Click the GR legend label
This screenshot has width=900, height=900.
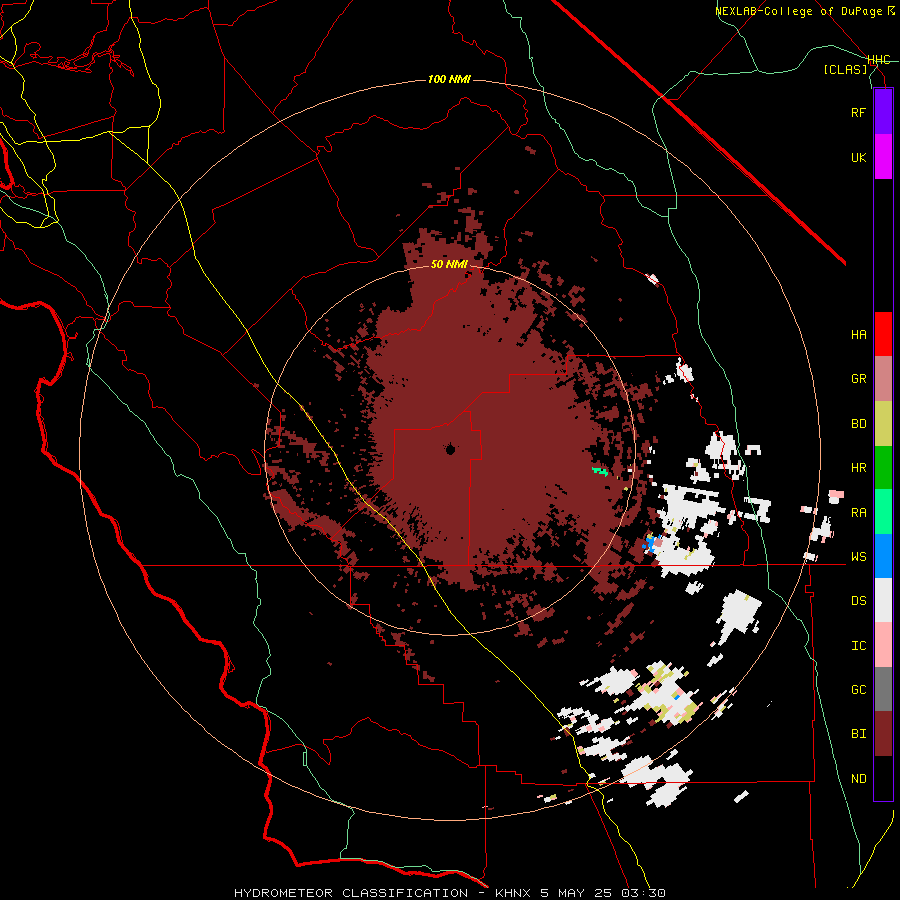coord(858,379)
